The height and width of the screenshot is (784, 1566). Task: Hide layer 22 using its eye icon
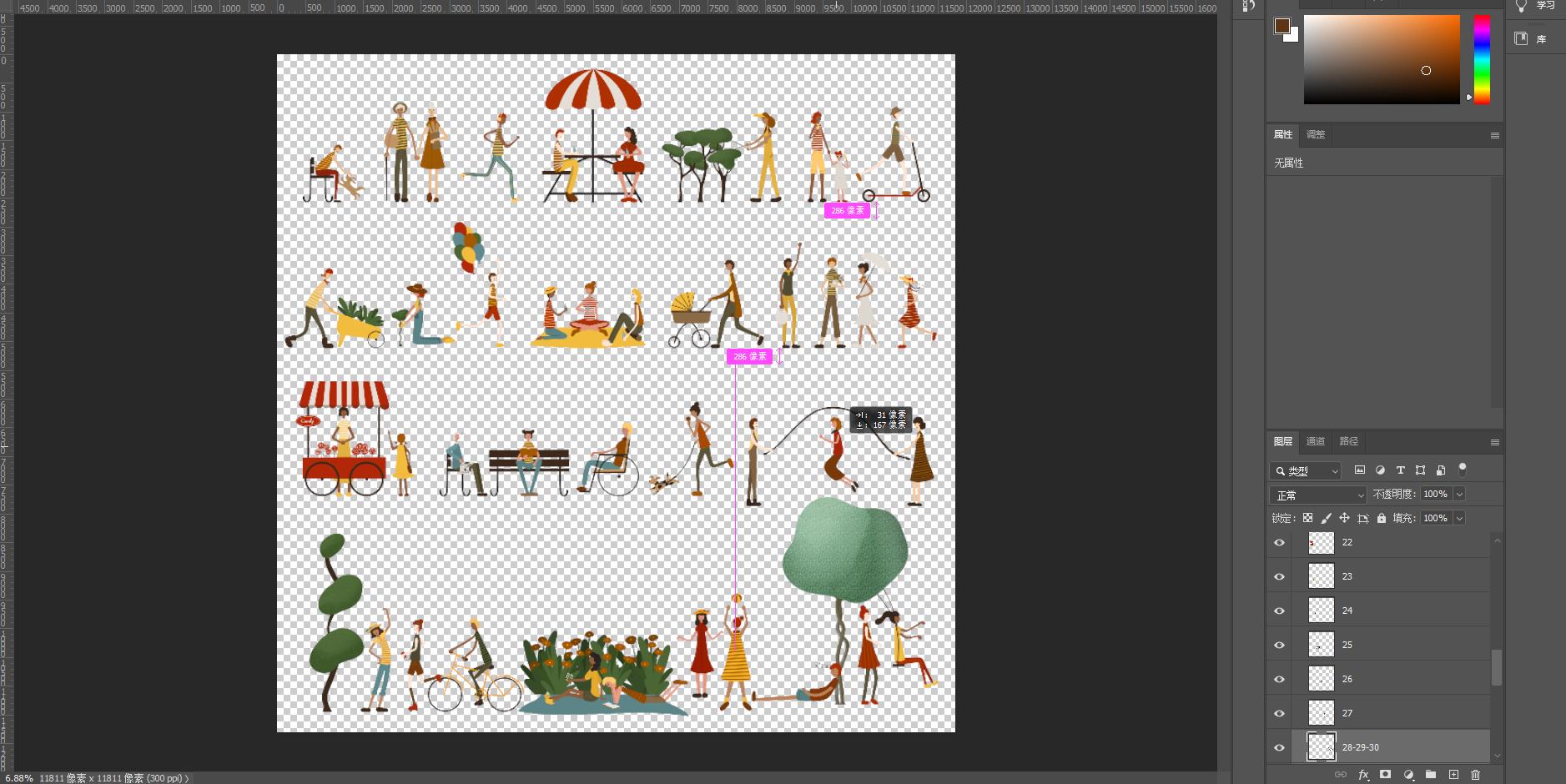pos(1279,543)
